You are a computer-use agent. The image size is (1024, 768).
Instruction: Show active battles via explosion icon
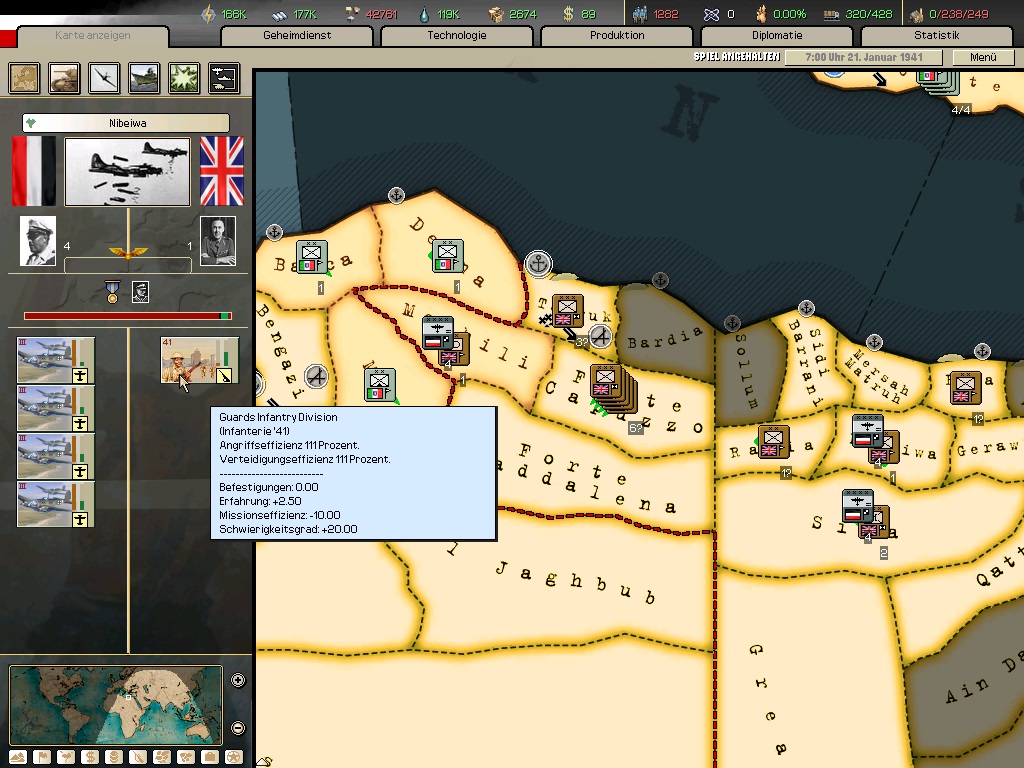[x=184, y=78]
